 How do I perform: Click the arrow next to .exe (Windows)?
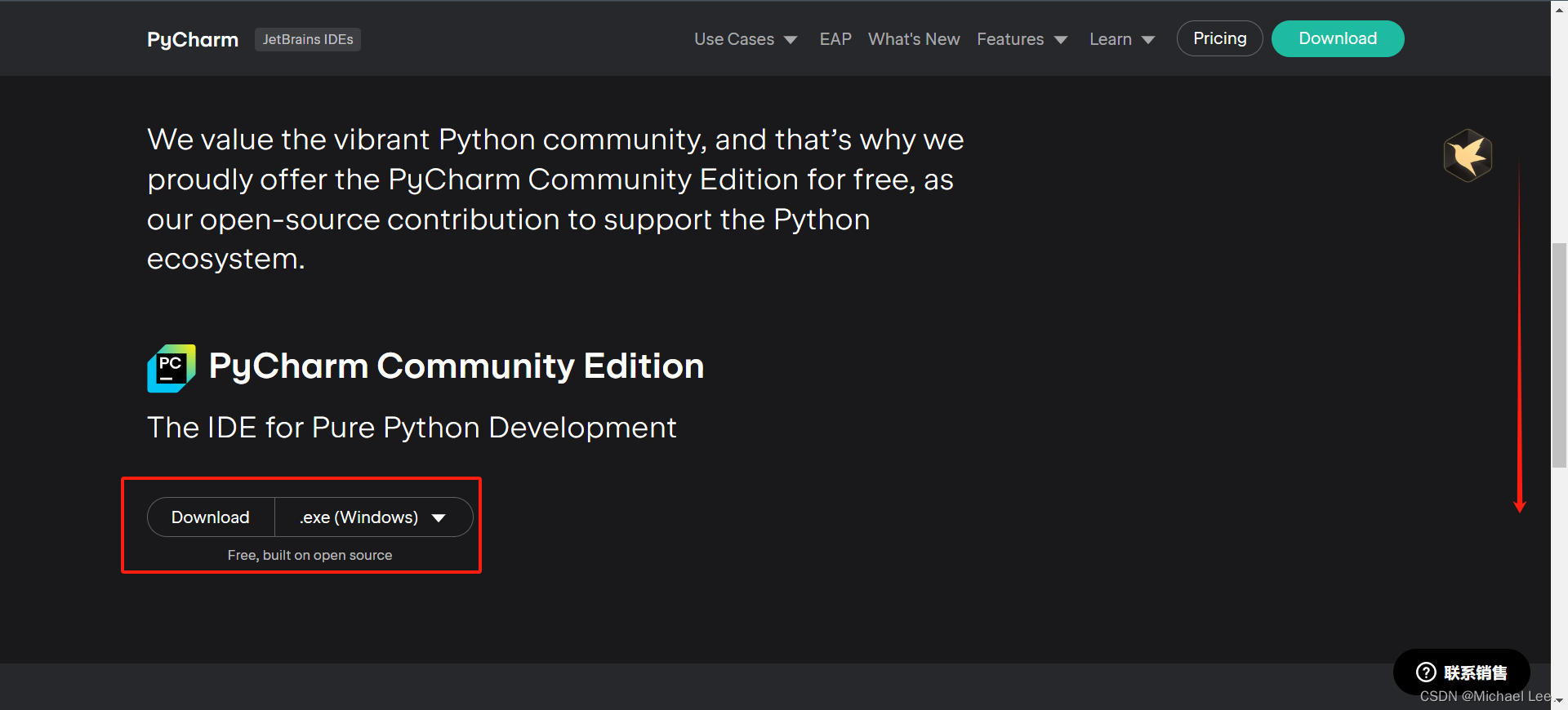click(439, 518)
